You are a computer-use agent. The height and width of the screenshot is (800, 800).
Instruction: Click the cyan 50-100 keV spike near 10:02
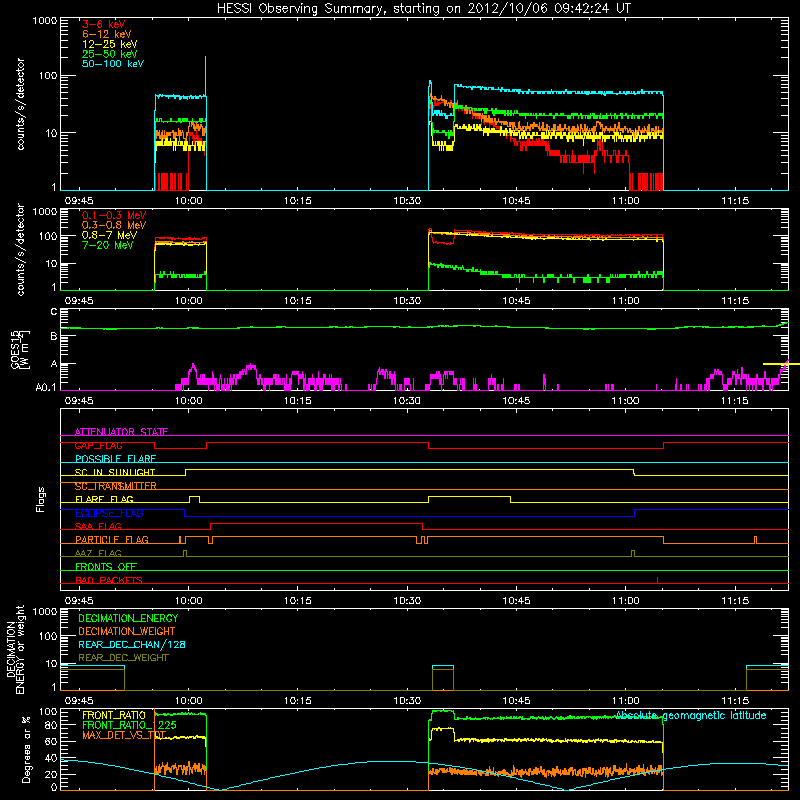click(206, 77)
